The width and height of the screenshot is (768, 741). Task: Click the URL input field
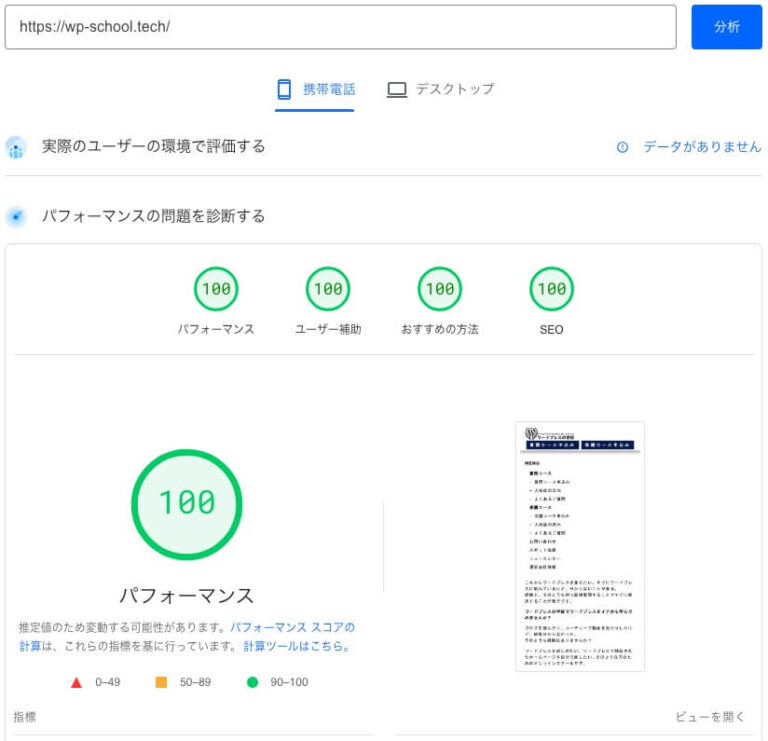[340, 27]
